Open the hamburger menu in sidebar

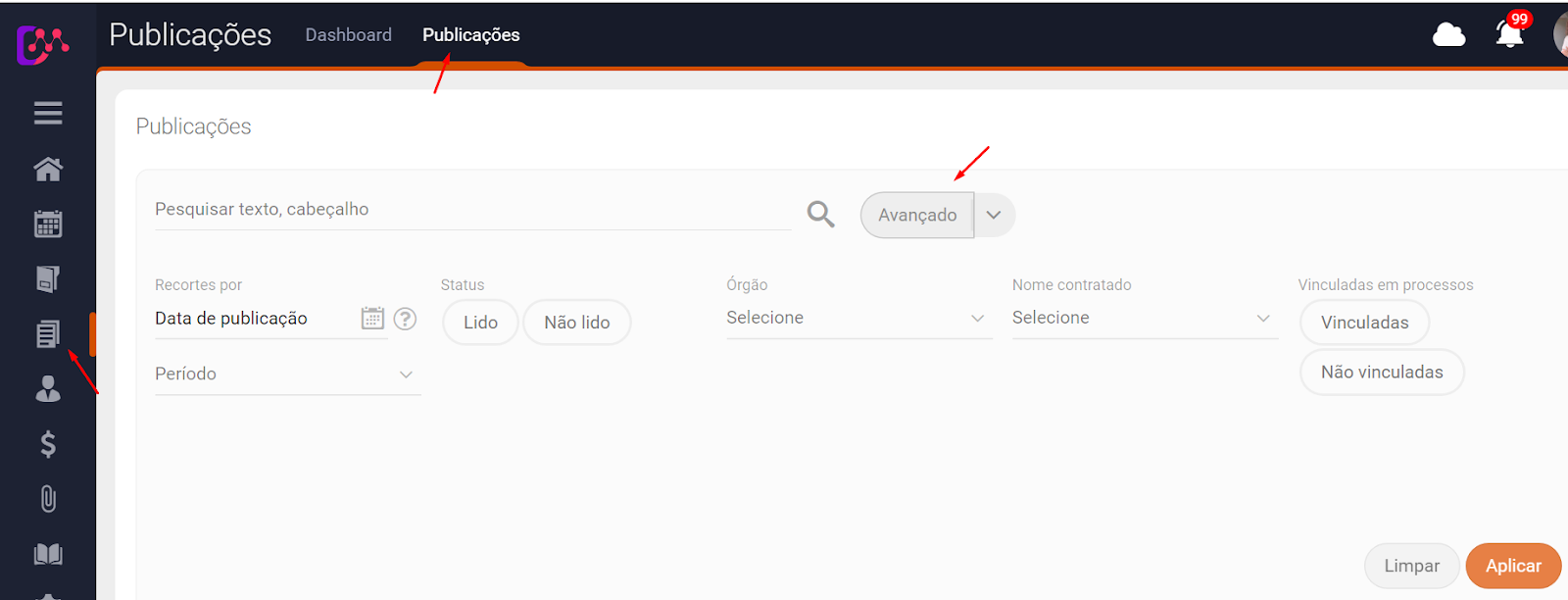[x=48, y=113]
